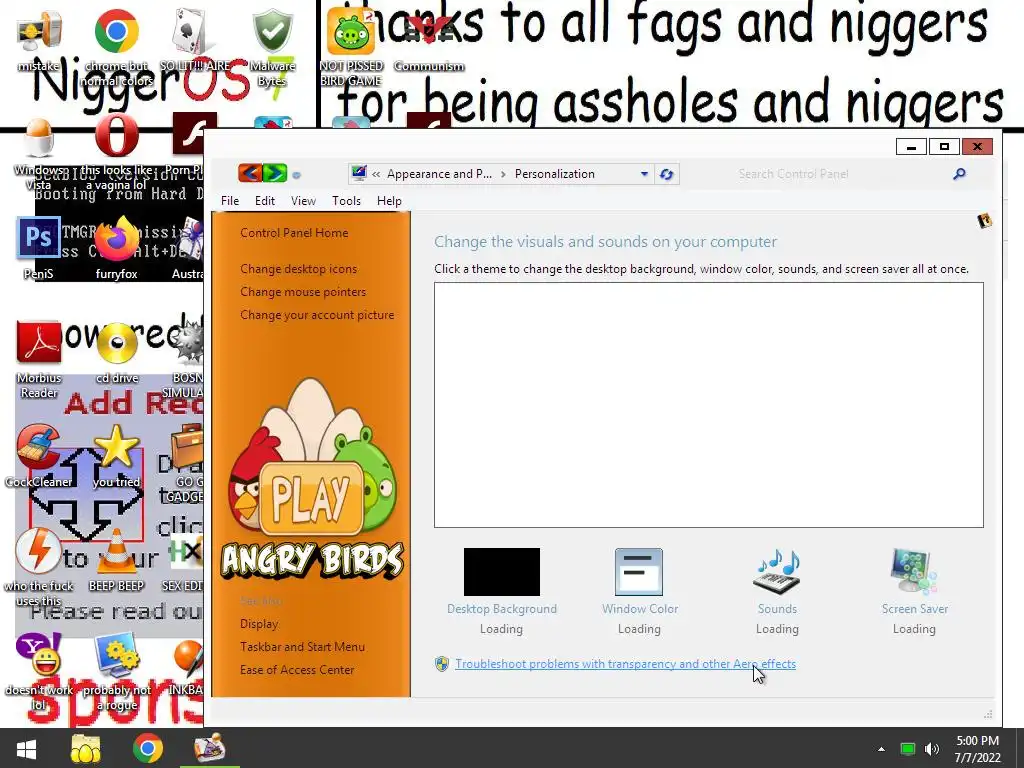Open recent pages dropdown beside nav arrows
This screenshot has height=768, width=1024.
pyautogui.click(x=296, y=175)
